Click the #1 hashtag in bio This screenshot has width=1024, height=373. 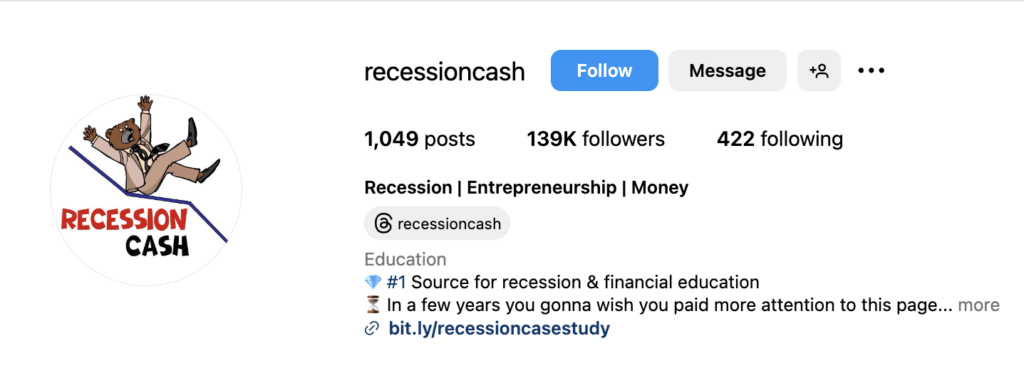396,282
